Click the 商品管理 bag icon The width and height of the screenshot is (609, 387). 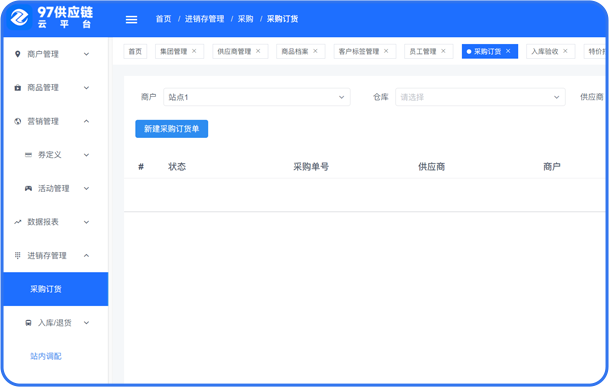[17, 88]
